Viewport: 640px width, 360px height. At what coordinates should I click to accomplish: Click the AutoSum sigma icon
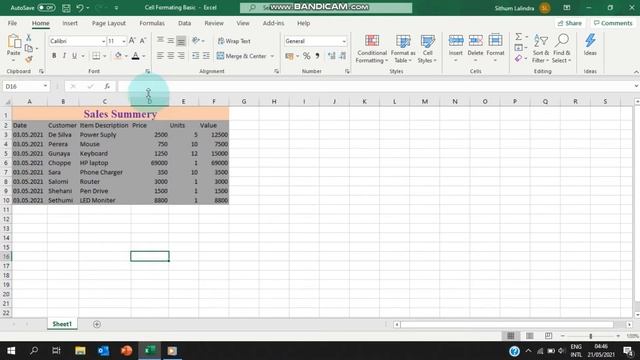[x=518, y=37]
